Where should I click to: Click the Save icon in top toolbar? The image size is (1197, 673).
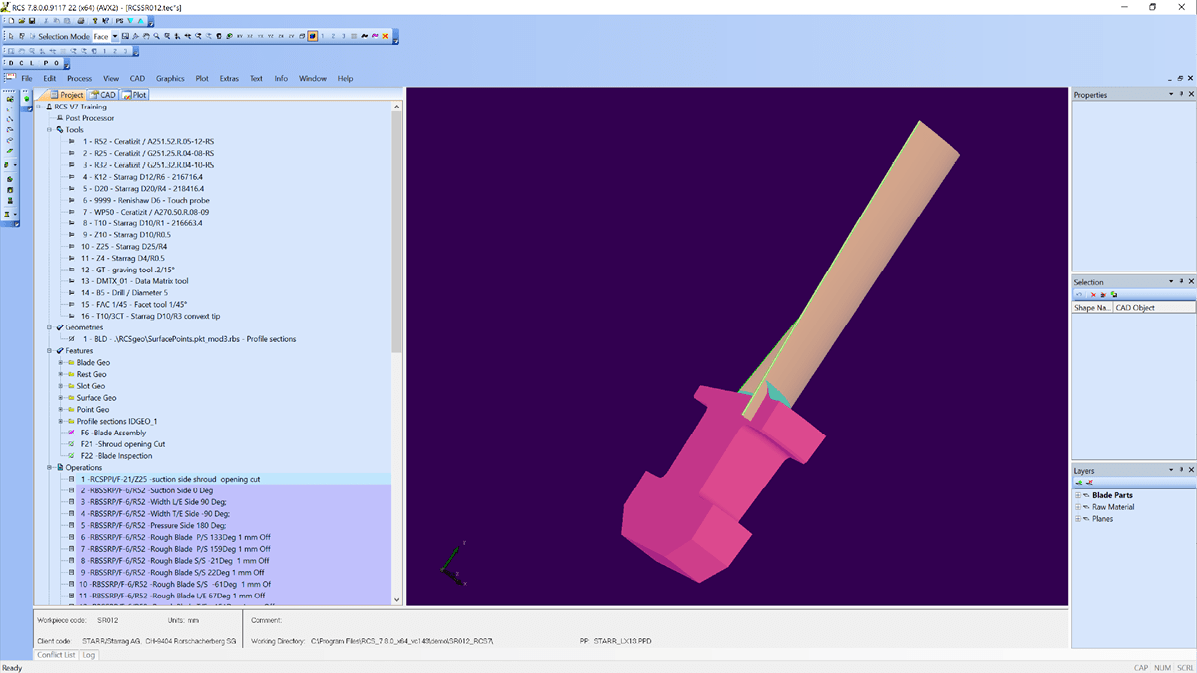[32, 21]
